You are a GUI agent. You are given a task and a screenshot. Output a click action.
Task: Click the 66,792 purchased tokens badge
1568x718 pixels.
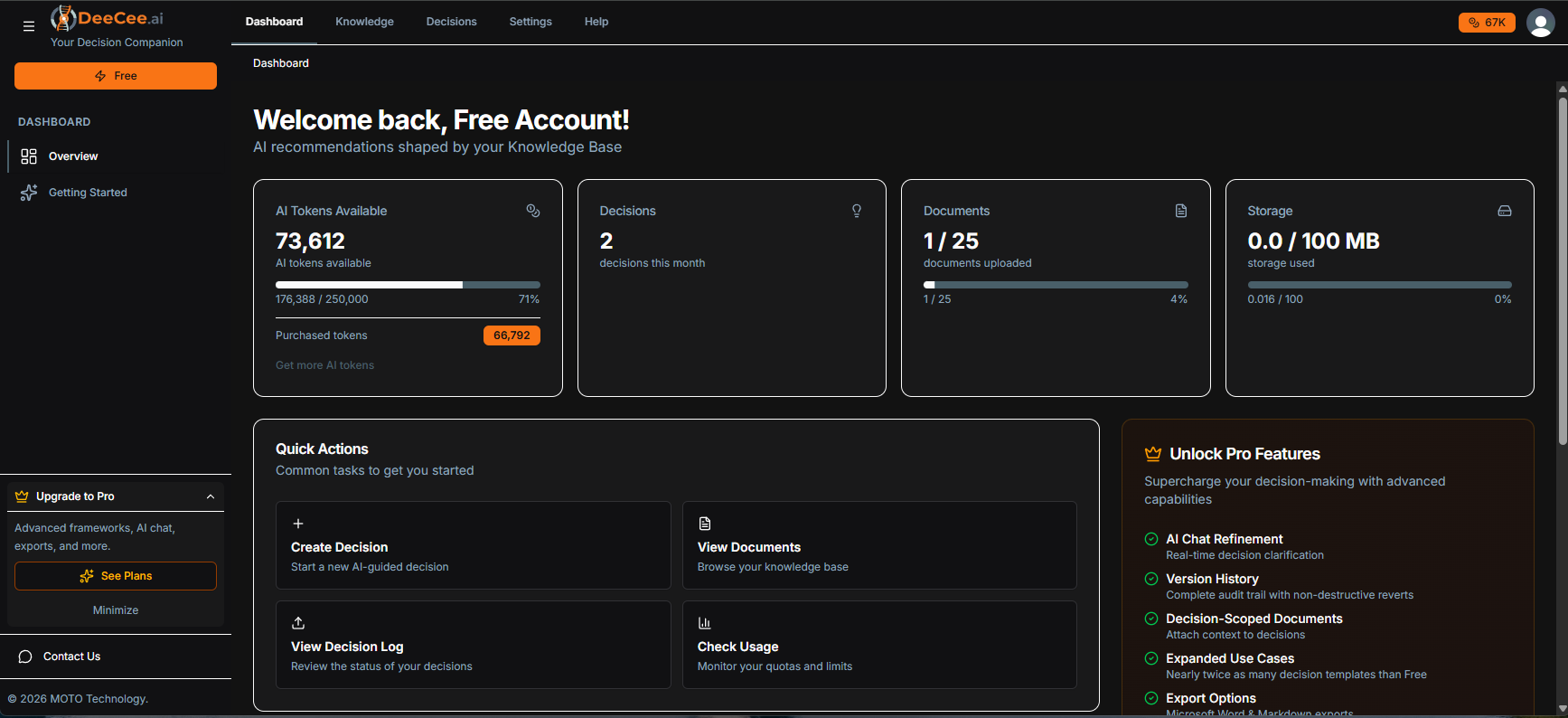[512, 335]
